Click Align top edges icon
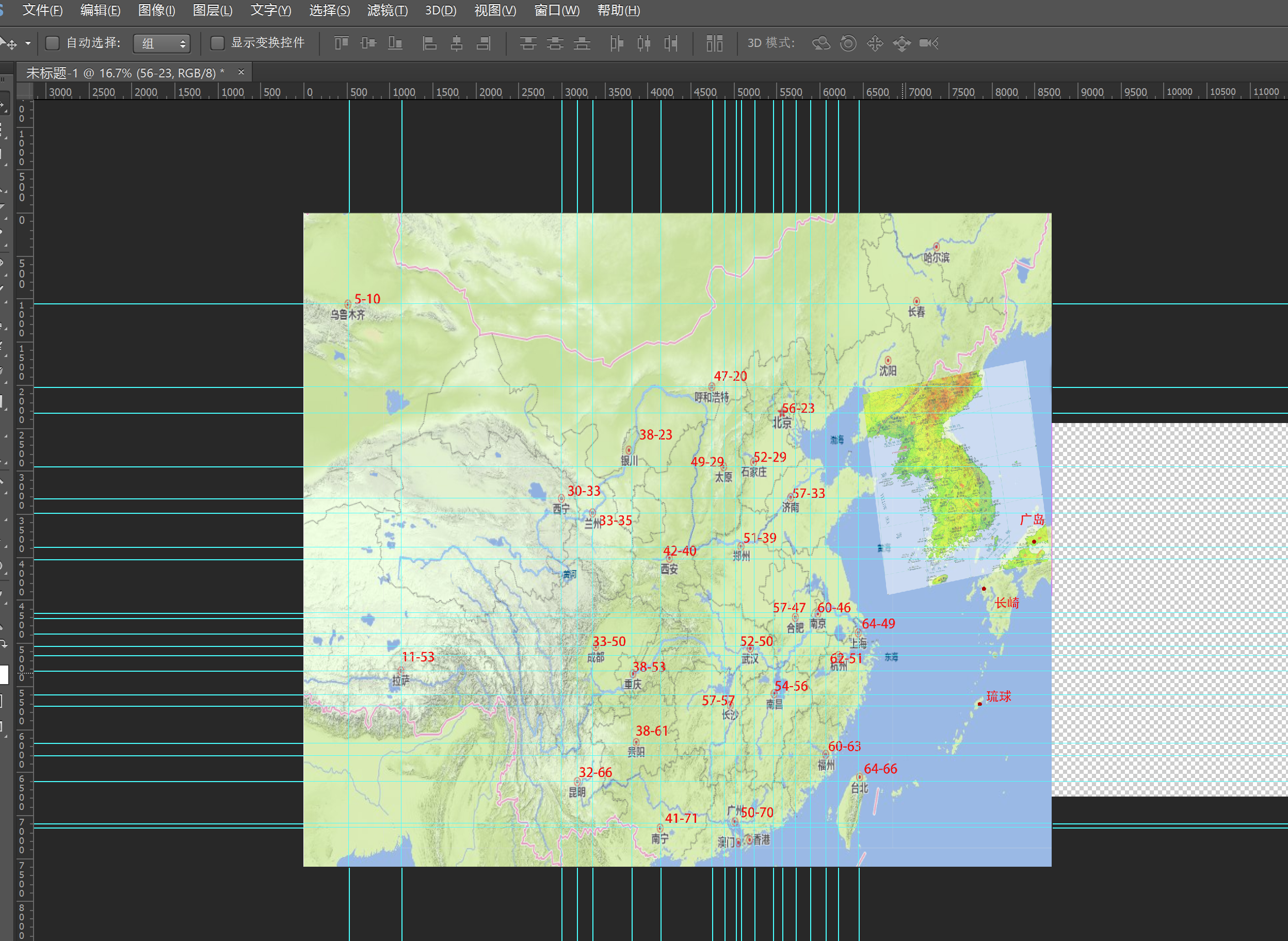This screenshot has height=941, width=1288. [x=341, y=43]
